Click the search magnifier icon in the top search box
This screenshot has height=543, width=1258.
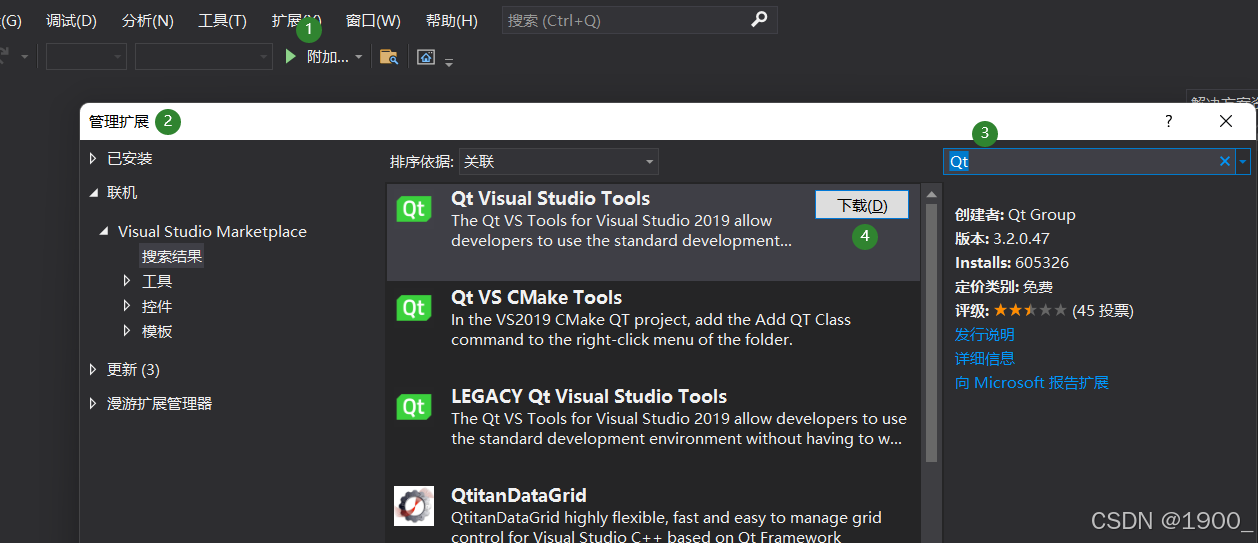(x=759, y=19)
